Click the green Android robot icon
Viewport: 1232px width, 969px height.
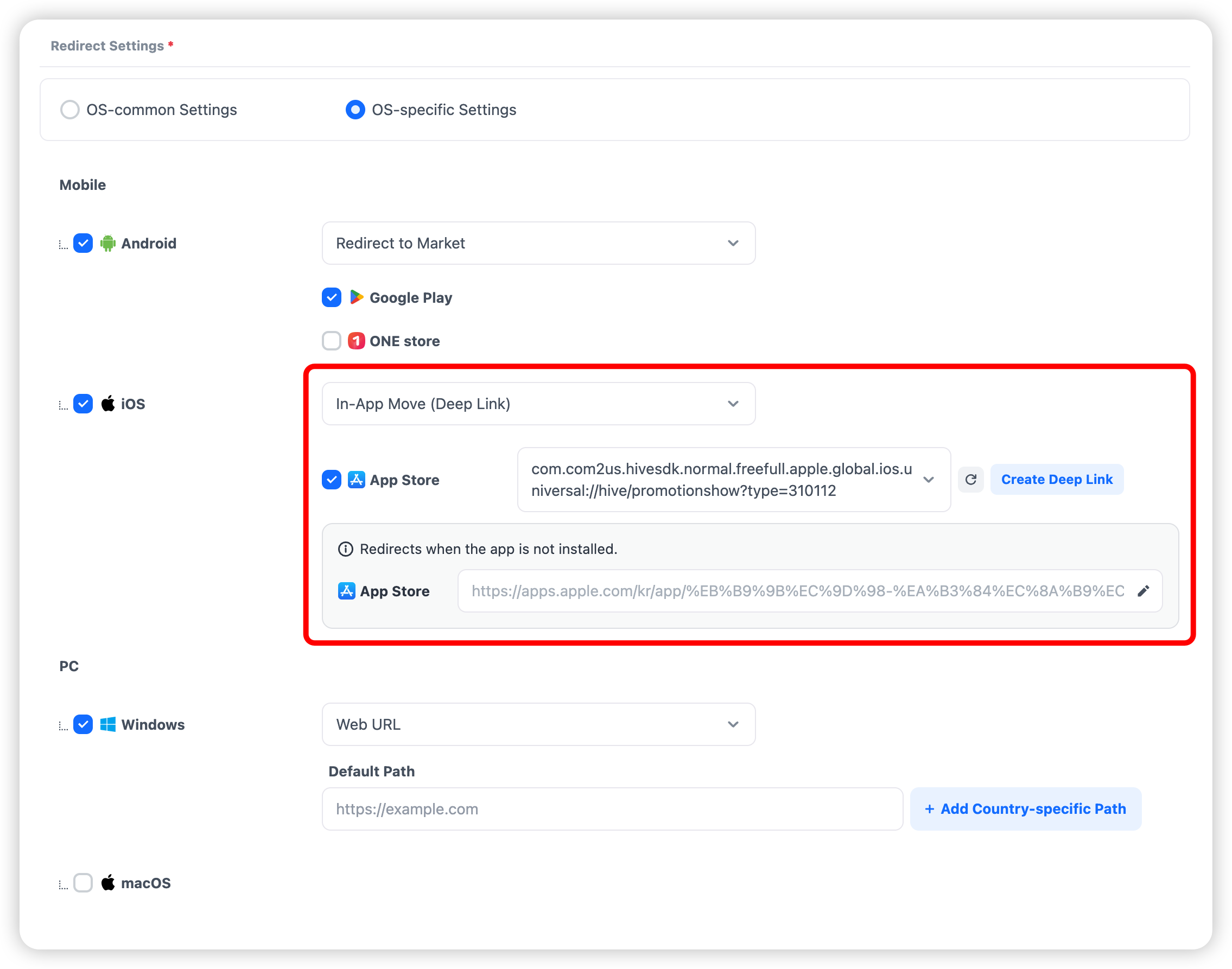108,244
